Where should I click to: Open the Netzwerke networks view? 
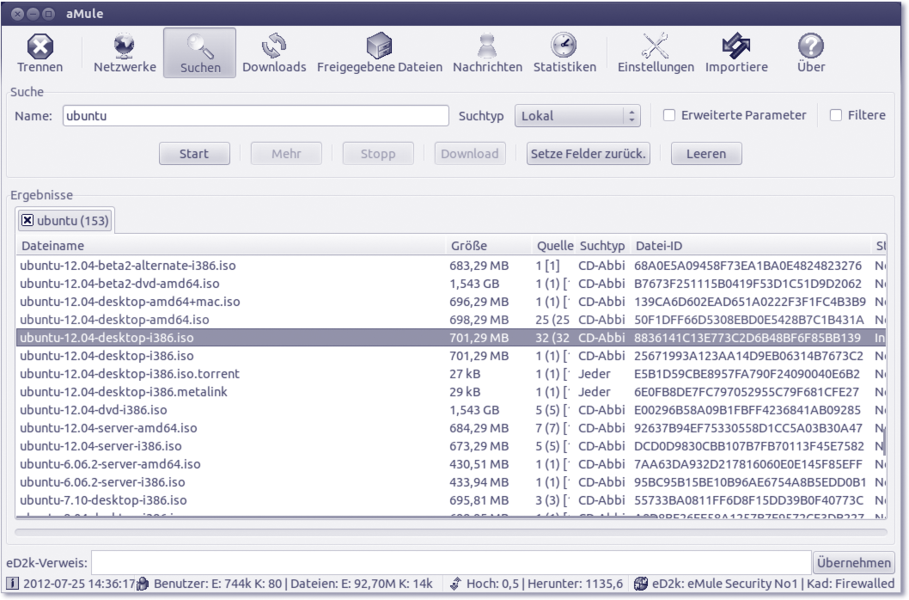click(x=125, y=53)
